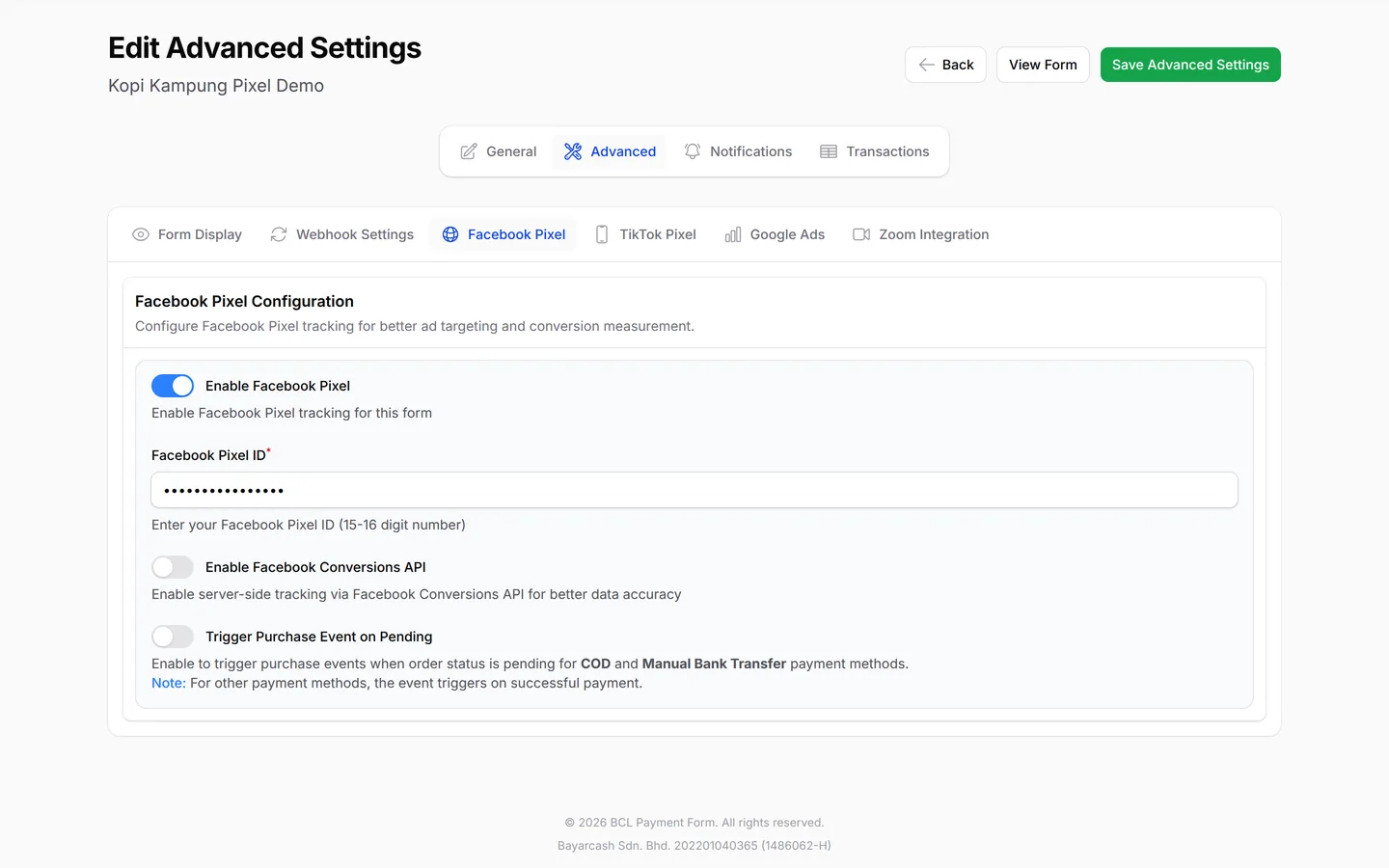Image resolution: width=1389 pixels, height=868 pixels.
Task: Click the camera icon beside Zoom Integration
Action: (861, 234)
